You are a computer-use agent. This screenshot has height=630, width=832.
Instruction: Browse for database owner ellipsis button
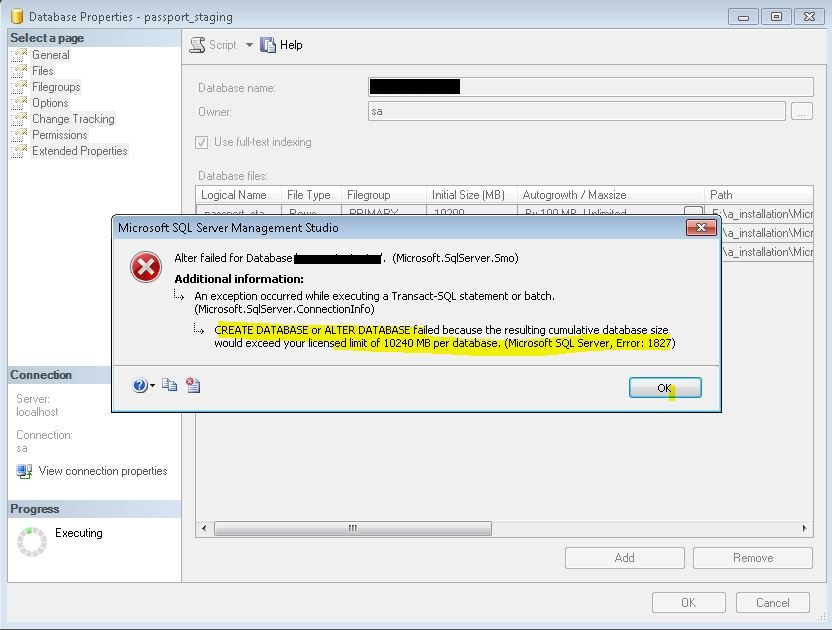(x=802, y=111)
